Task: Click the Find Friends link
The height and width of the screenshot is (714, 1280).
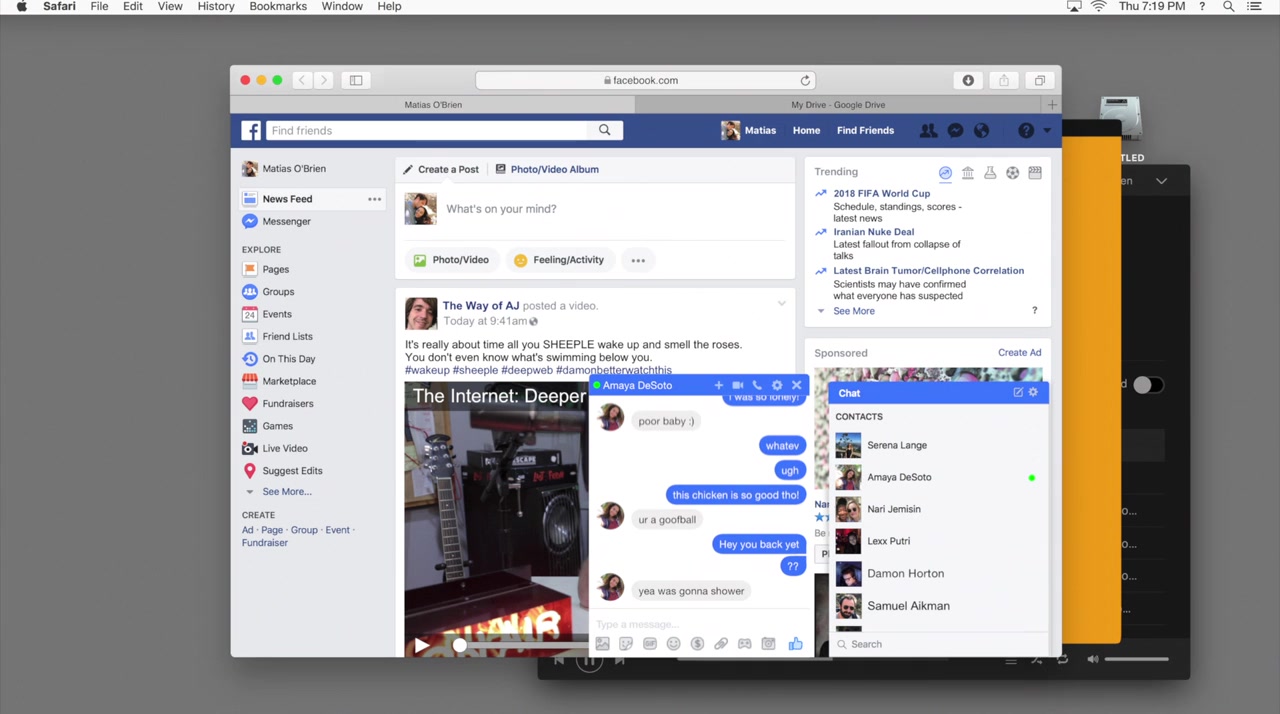Action: tap(865, 131)
